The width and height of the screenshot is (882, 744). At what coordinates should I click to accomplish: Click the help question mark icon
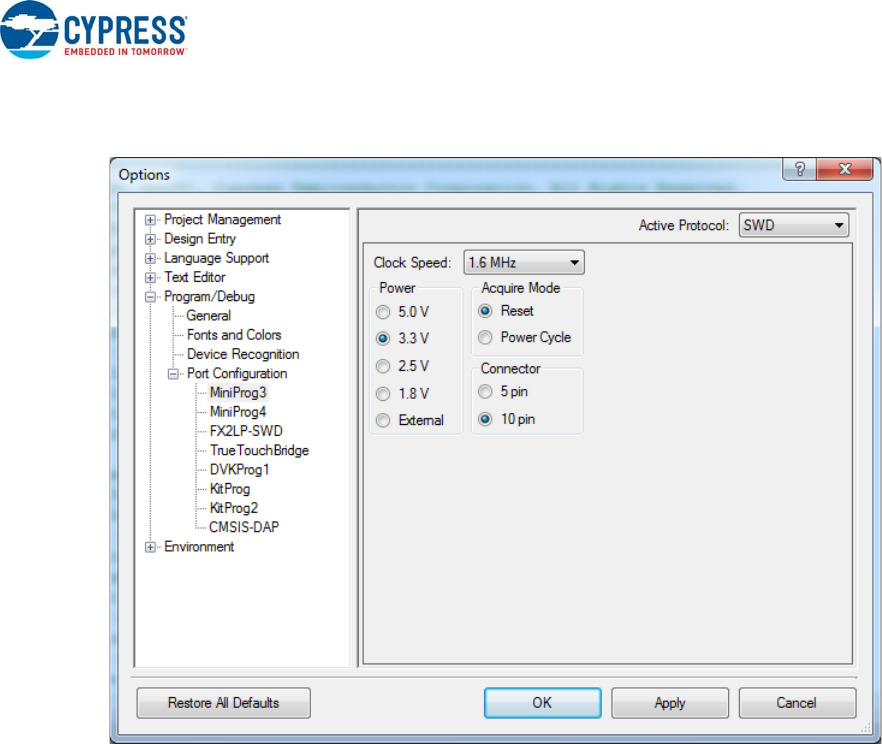[800, 171]
